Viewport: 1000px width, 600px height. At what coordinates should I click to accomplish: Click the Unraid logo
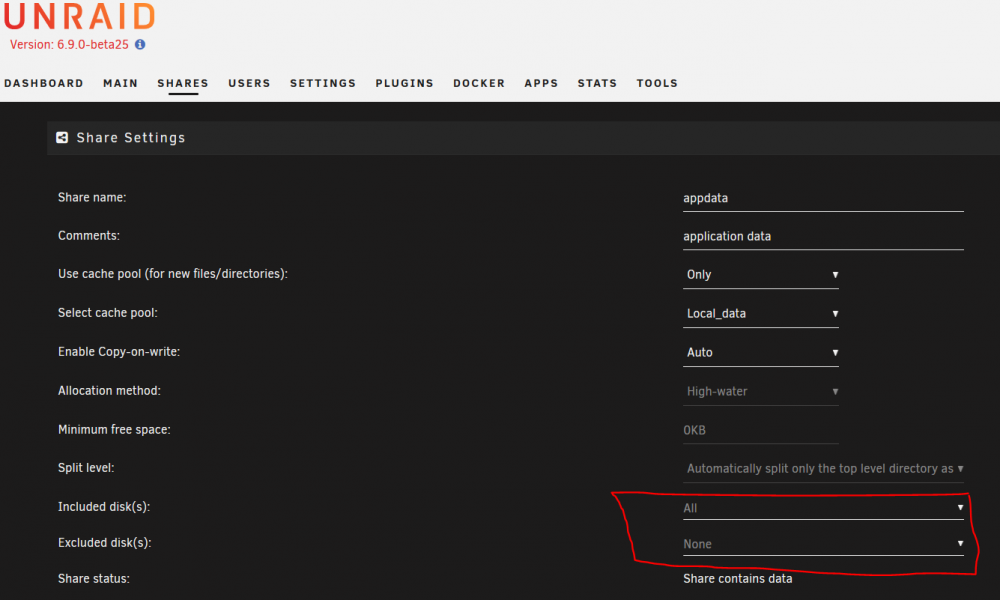point(79,17)
